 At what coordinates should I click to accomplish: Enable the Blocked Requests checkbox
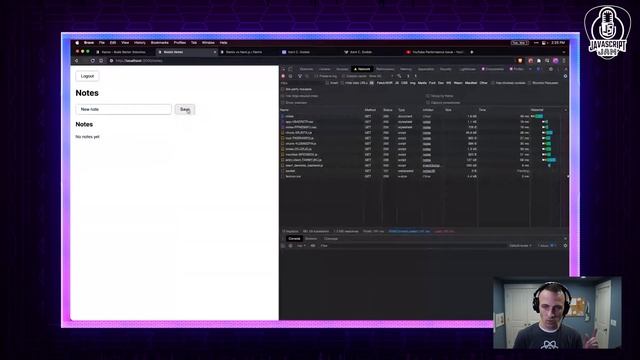tap(530, 83)
